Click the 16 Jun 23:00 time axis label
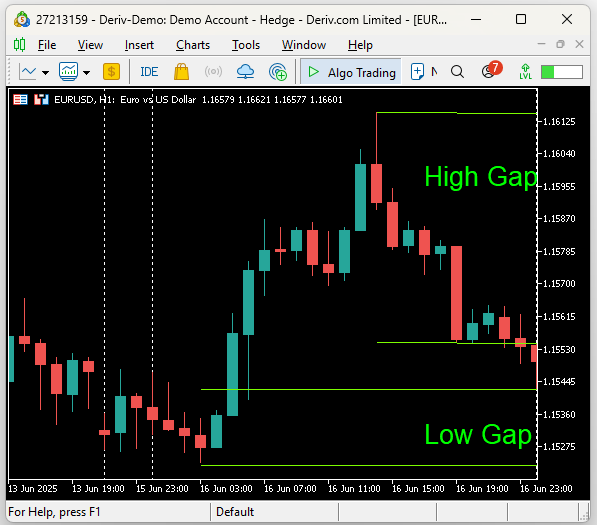 pos(546,489)
